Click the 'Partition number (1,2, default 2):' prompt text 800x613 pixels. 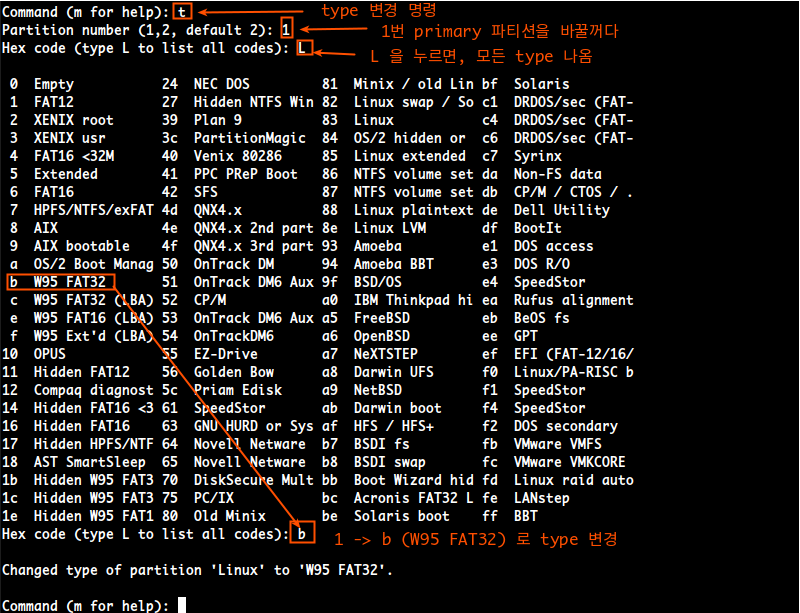(x=137, y=30)
